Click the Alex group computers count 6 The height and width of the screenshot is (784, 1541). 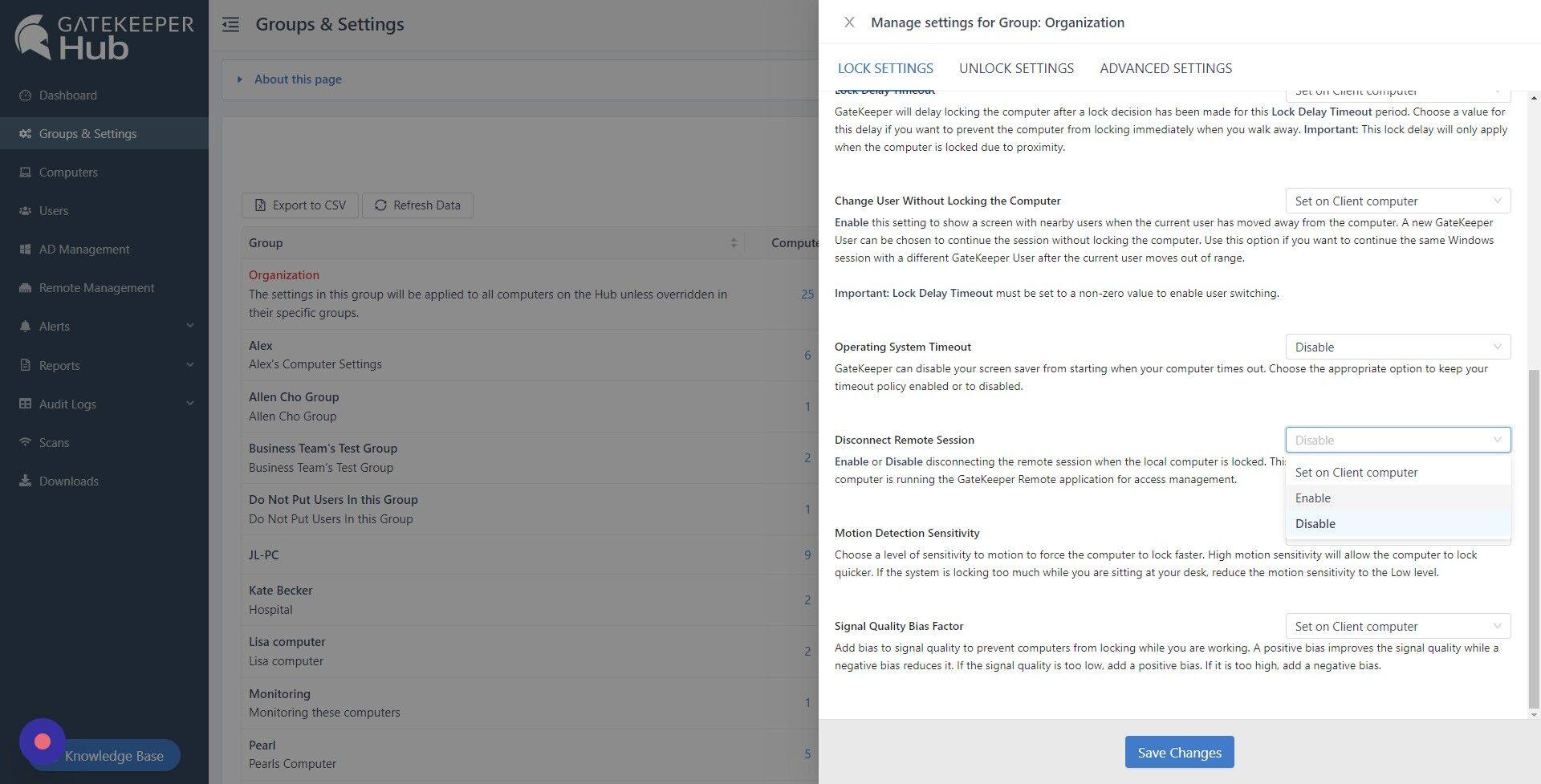pyautogui.click(x=807, y=355)
